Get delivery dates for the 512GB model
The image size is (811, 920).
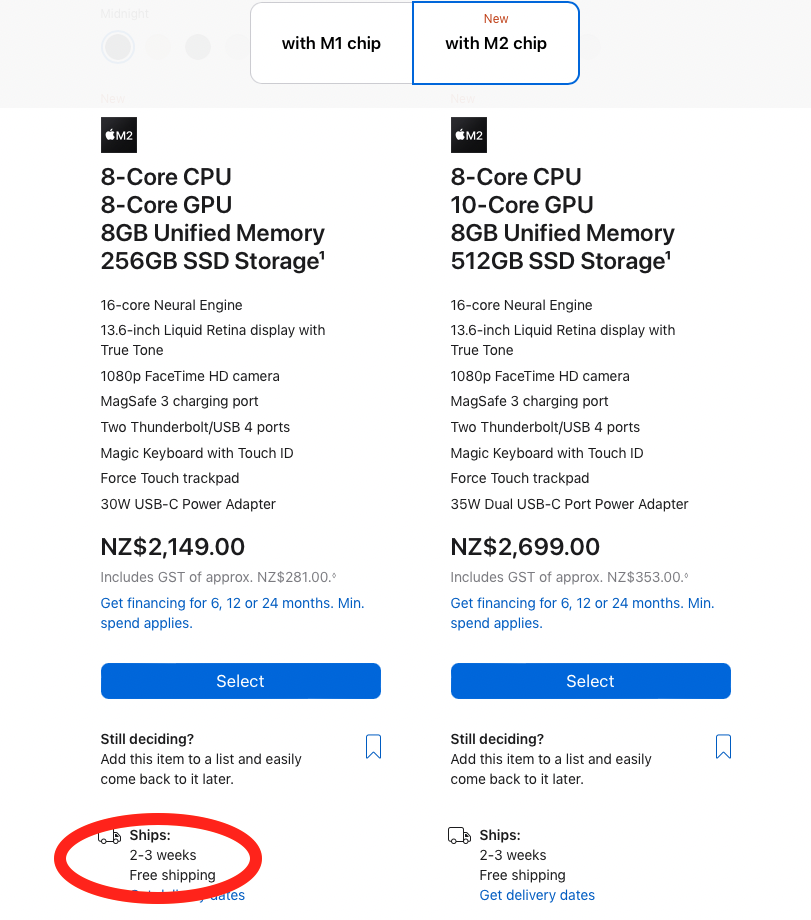tap(537, 895)
